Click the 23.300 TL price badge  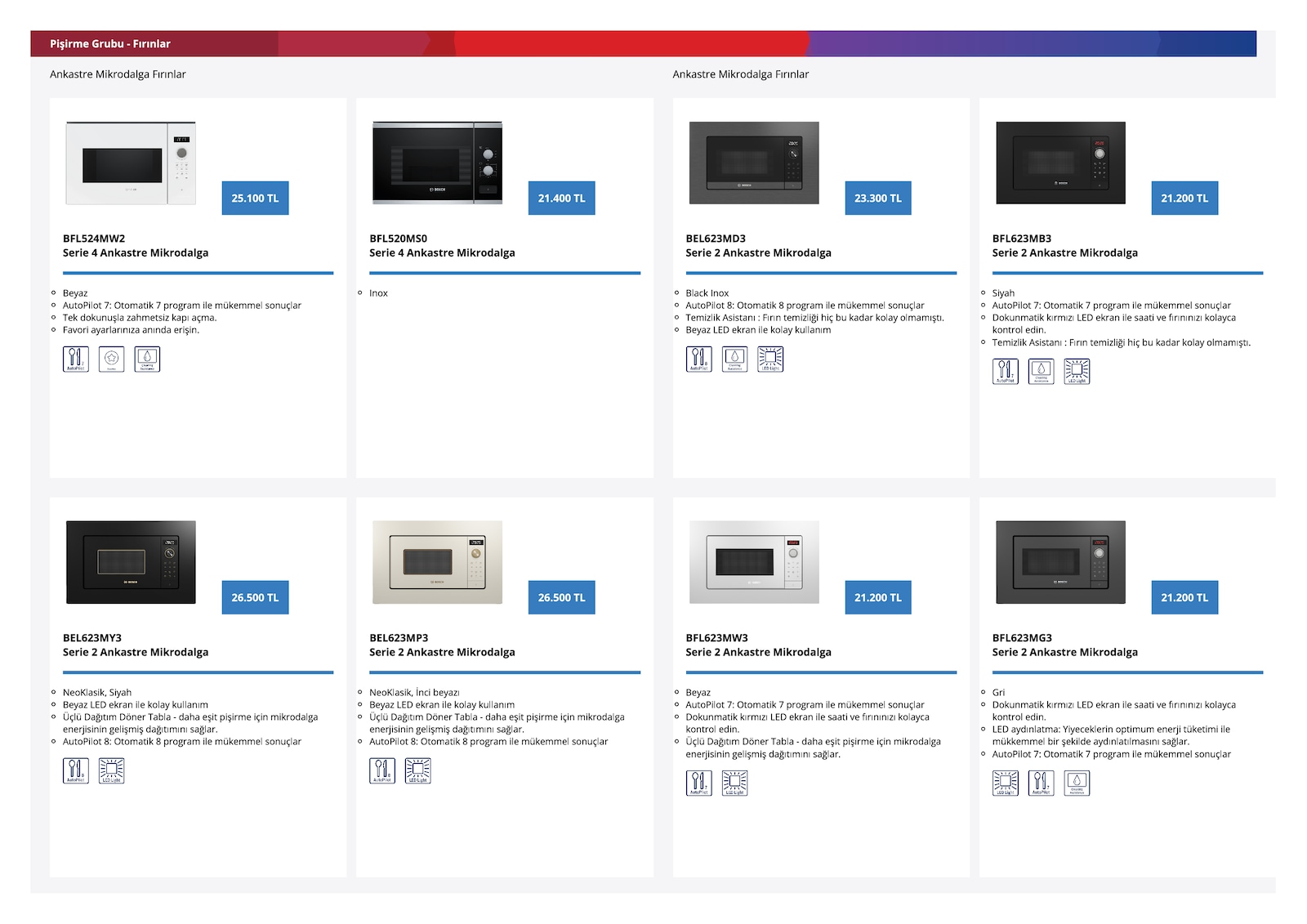(x=878, y=199)
